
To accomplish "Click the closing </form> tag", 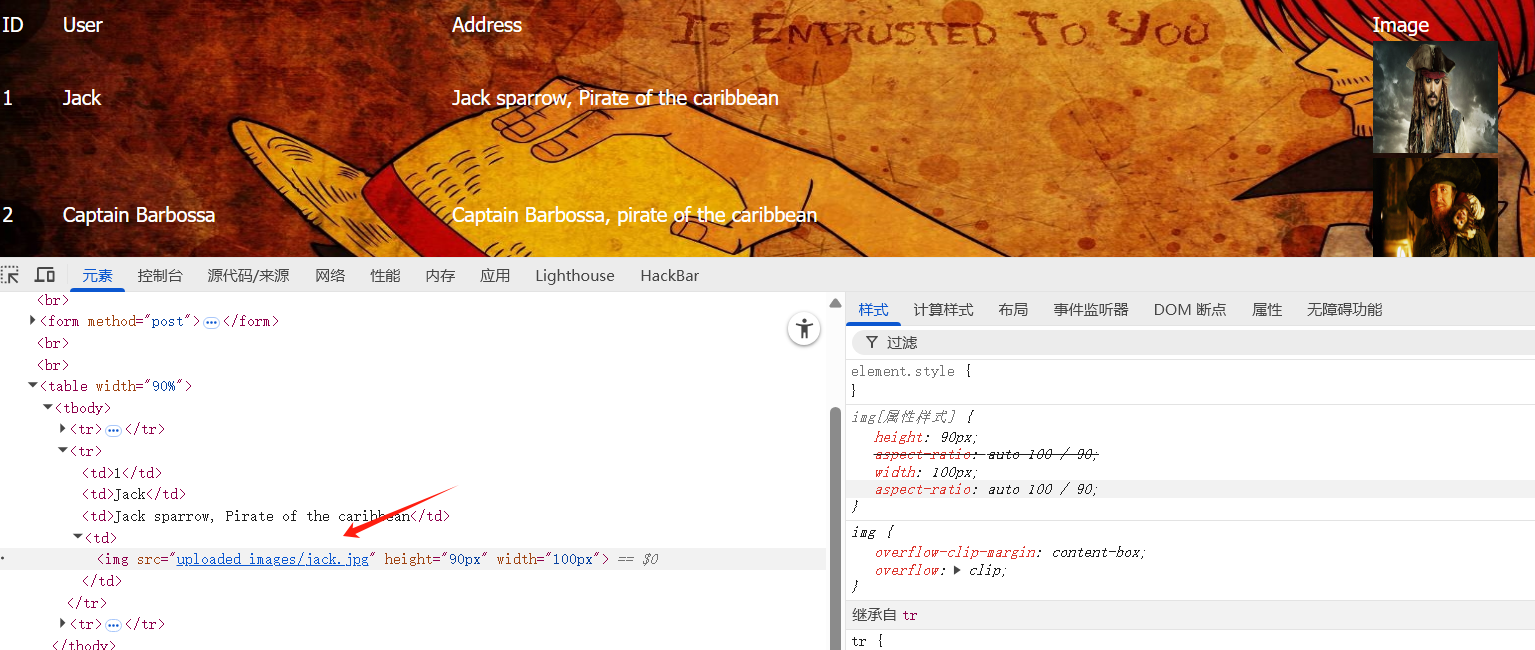I will pos(250,321).
